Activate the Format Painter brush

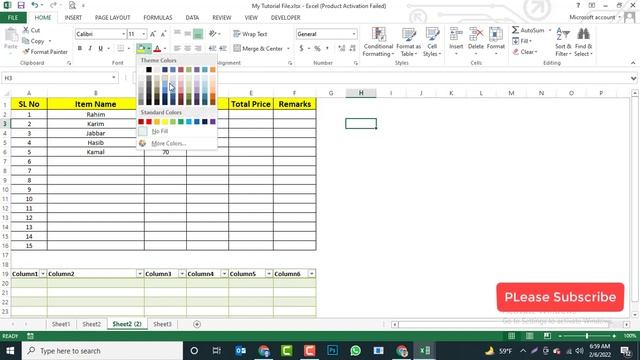click(26, 51)
